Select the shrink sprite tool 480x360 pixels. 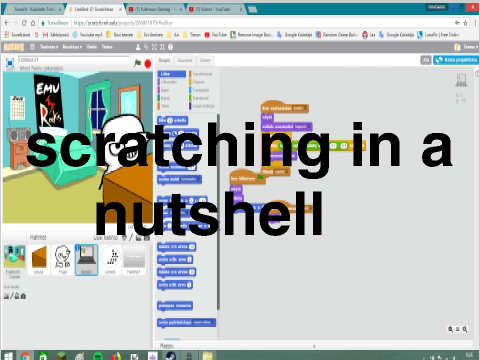(162, 47)
